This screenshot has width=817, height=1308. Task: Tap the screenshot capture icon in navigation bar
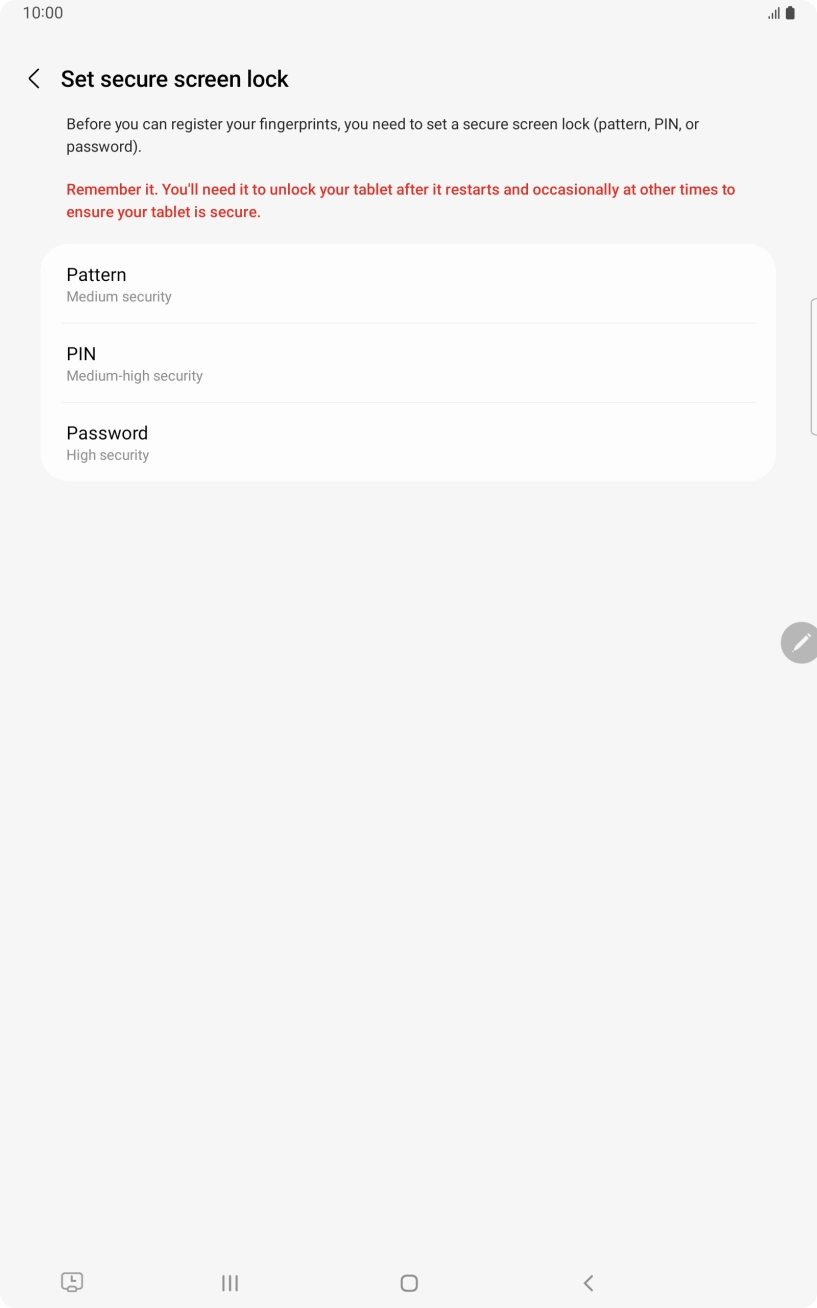(x=72, y=1282)
